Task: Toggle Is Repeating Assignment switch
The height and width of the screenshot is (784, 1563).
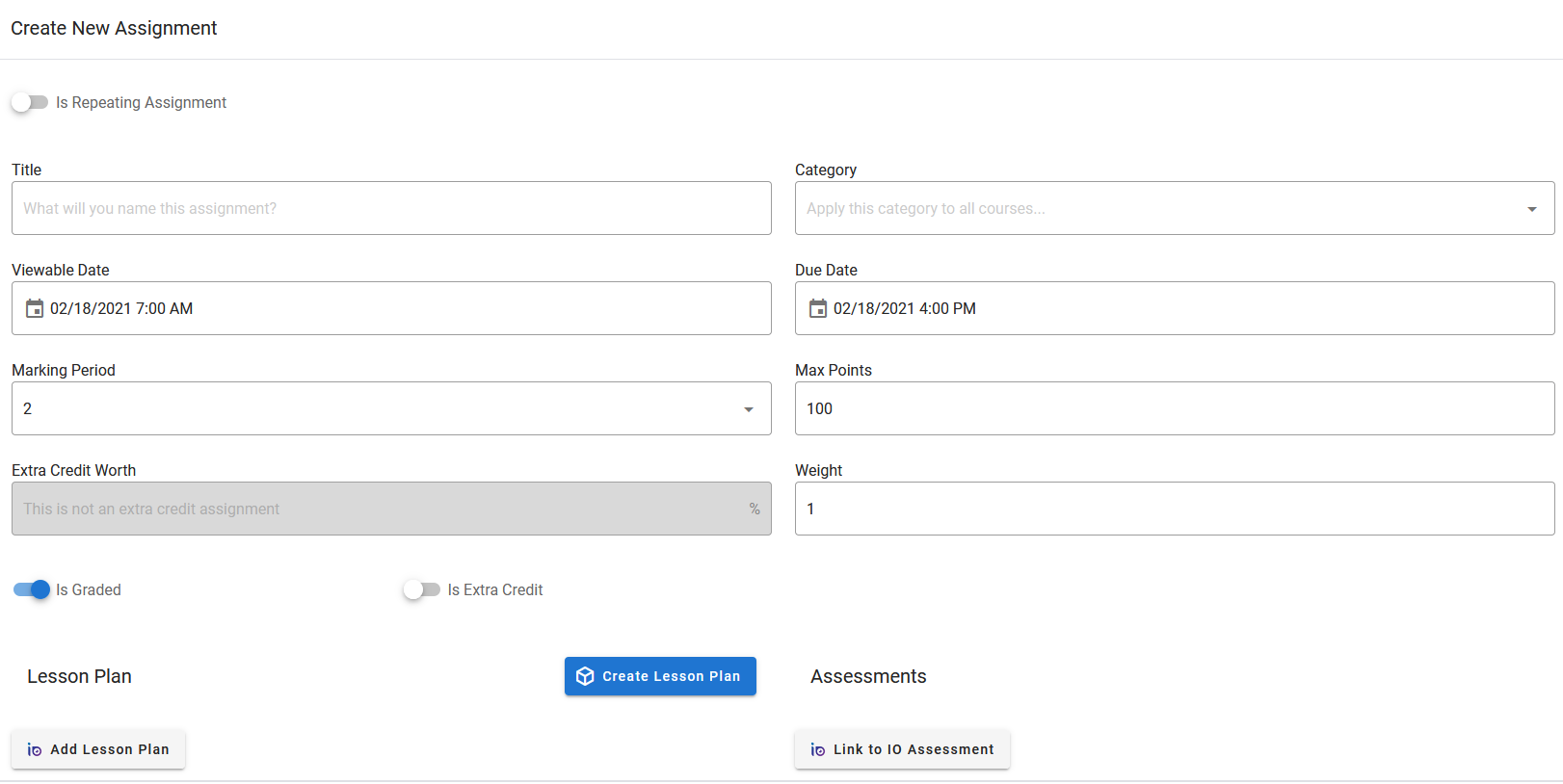Action: pos(30,102)
